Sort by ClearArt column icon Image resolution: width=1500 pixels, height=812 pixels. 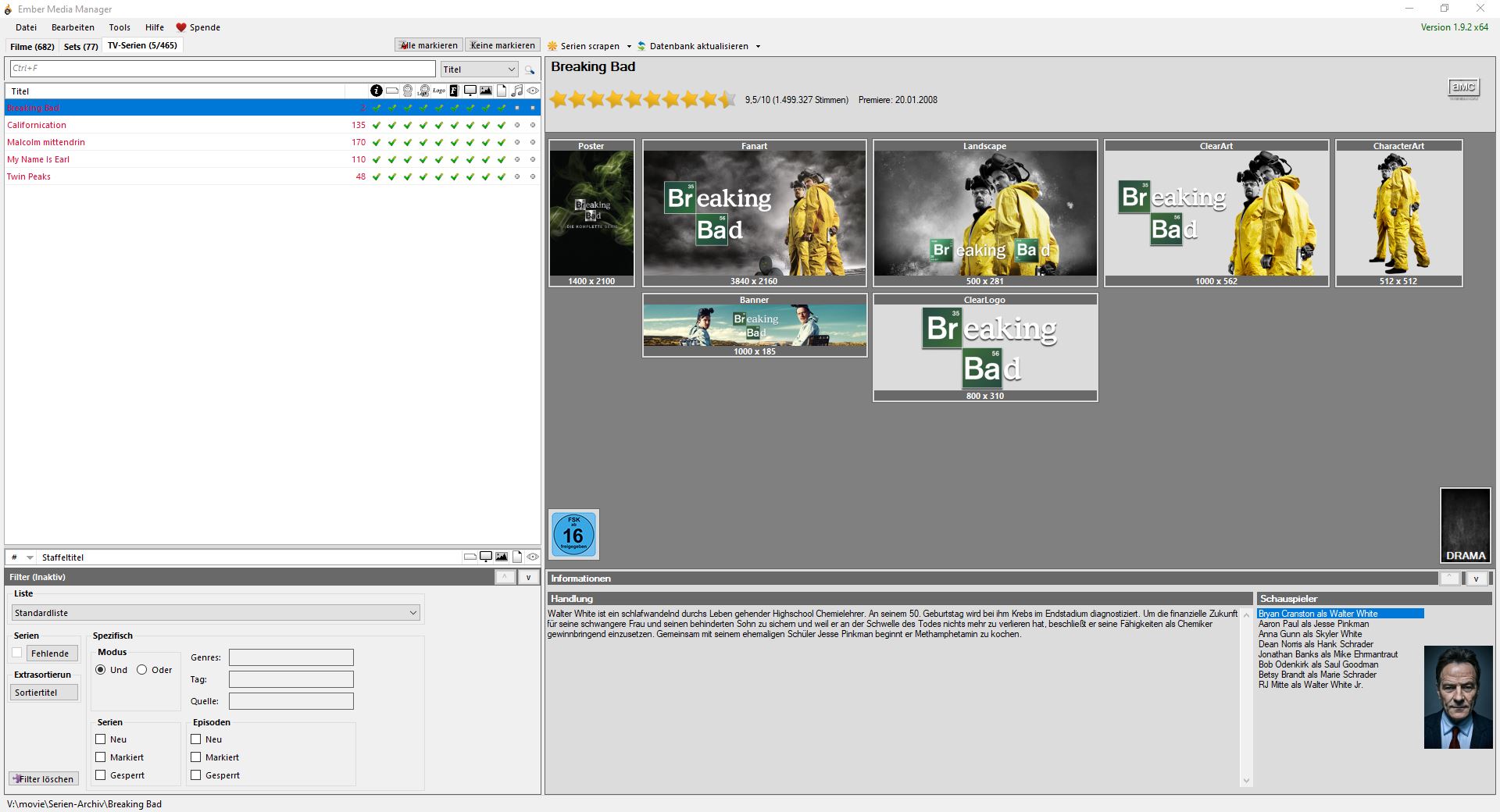(x=423, y=91)
